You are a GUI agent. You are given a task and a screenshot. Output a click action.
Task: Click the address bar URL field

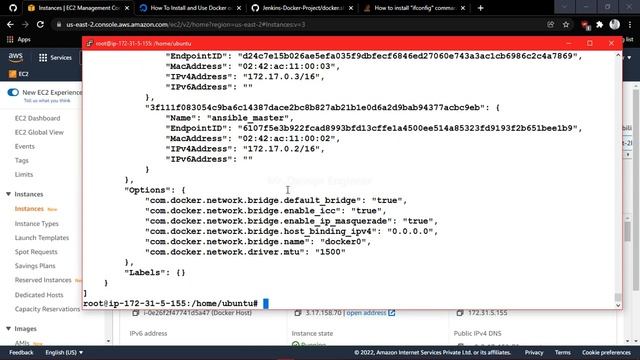coord(298,24)
